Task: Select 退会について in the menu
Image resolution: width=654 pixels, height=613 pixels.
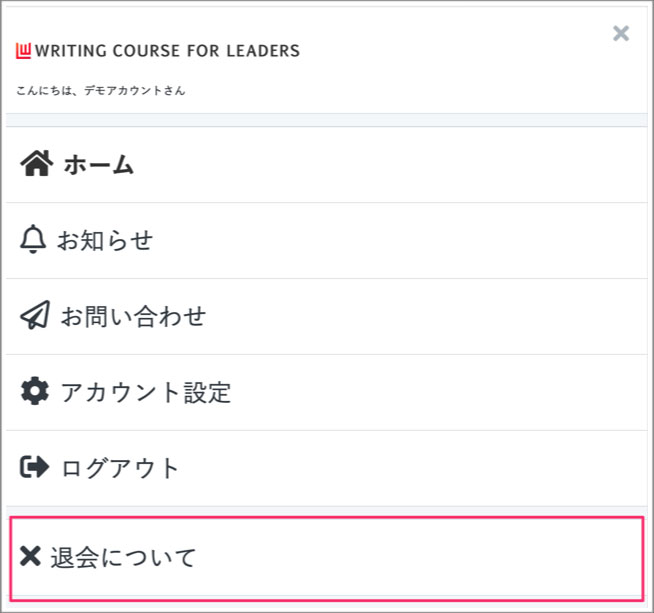Action: (x=124, y=557)
